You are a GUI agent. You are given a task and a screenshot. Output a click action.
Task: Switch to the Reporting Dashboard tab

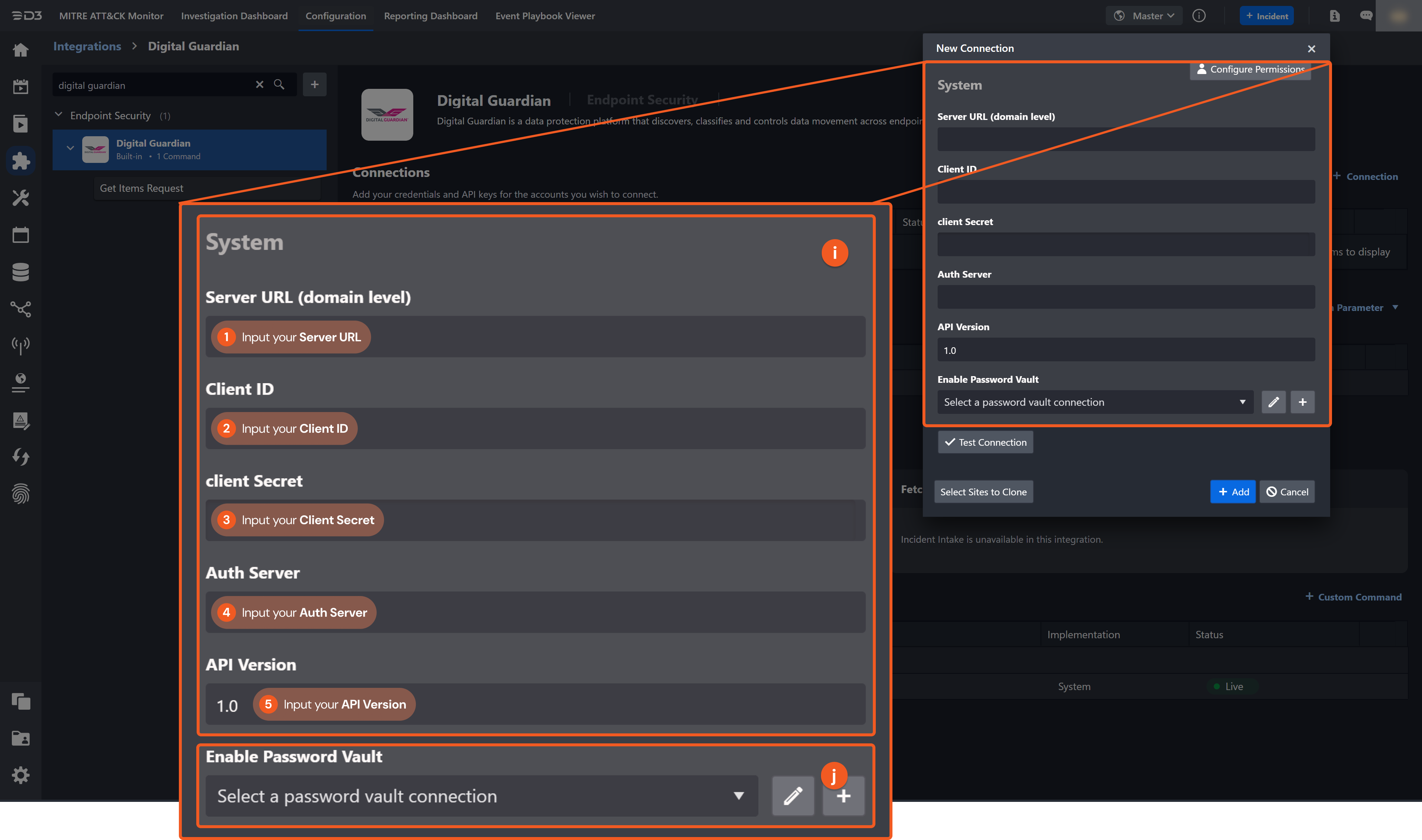(431, 16)
